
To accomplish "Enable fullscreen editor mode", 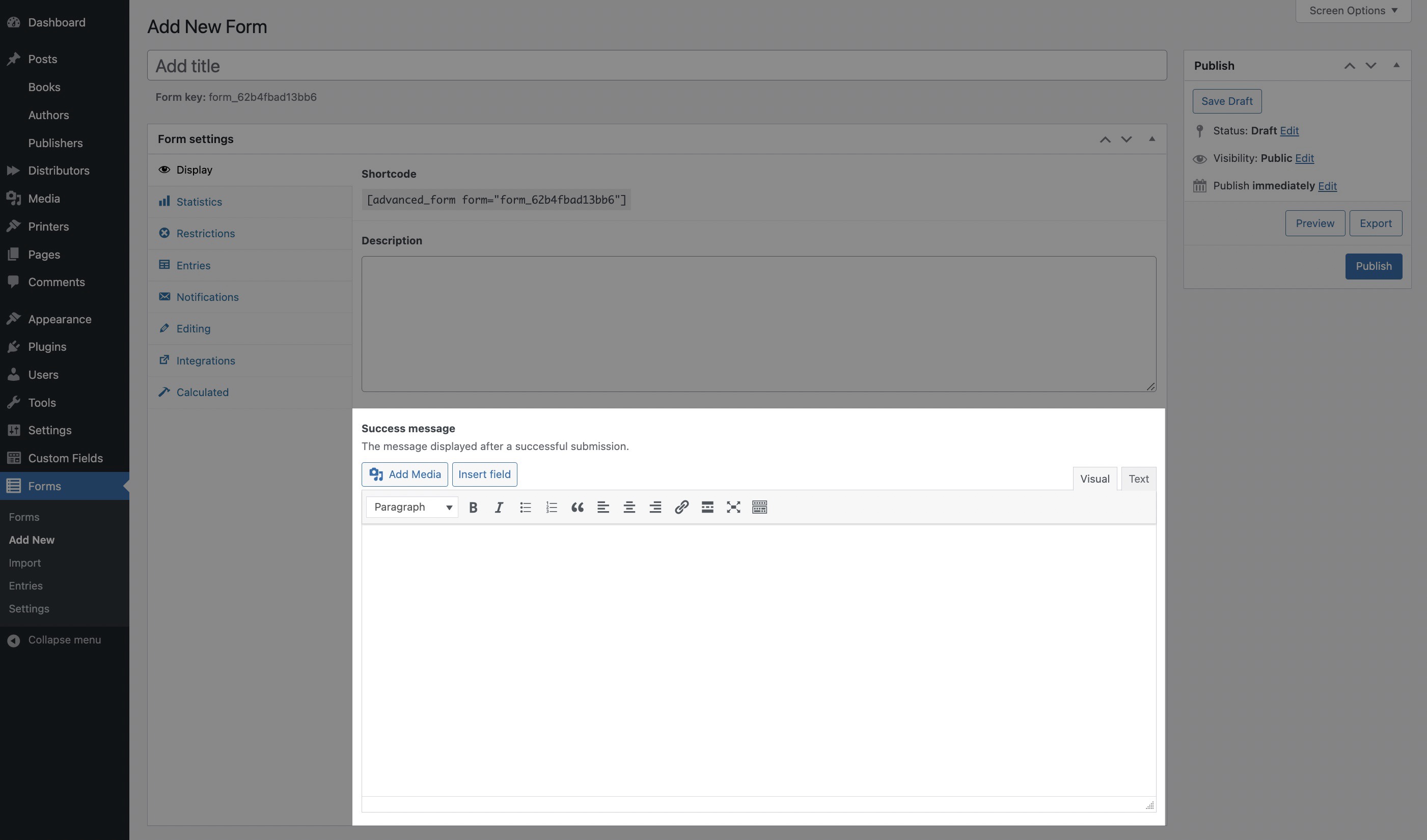I will click(x=733, y=507).
